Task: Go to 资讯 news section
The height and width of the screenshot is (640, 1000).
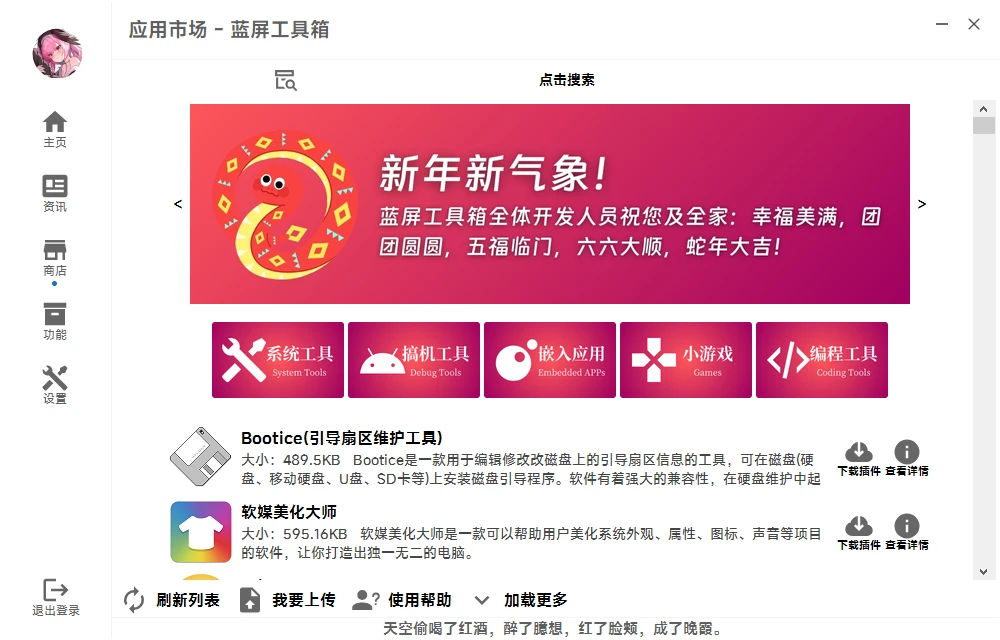Action: pyautogui.click(x=55, y=193)
